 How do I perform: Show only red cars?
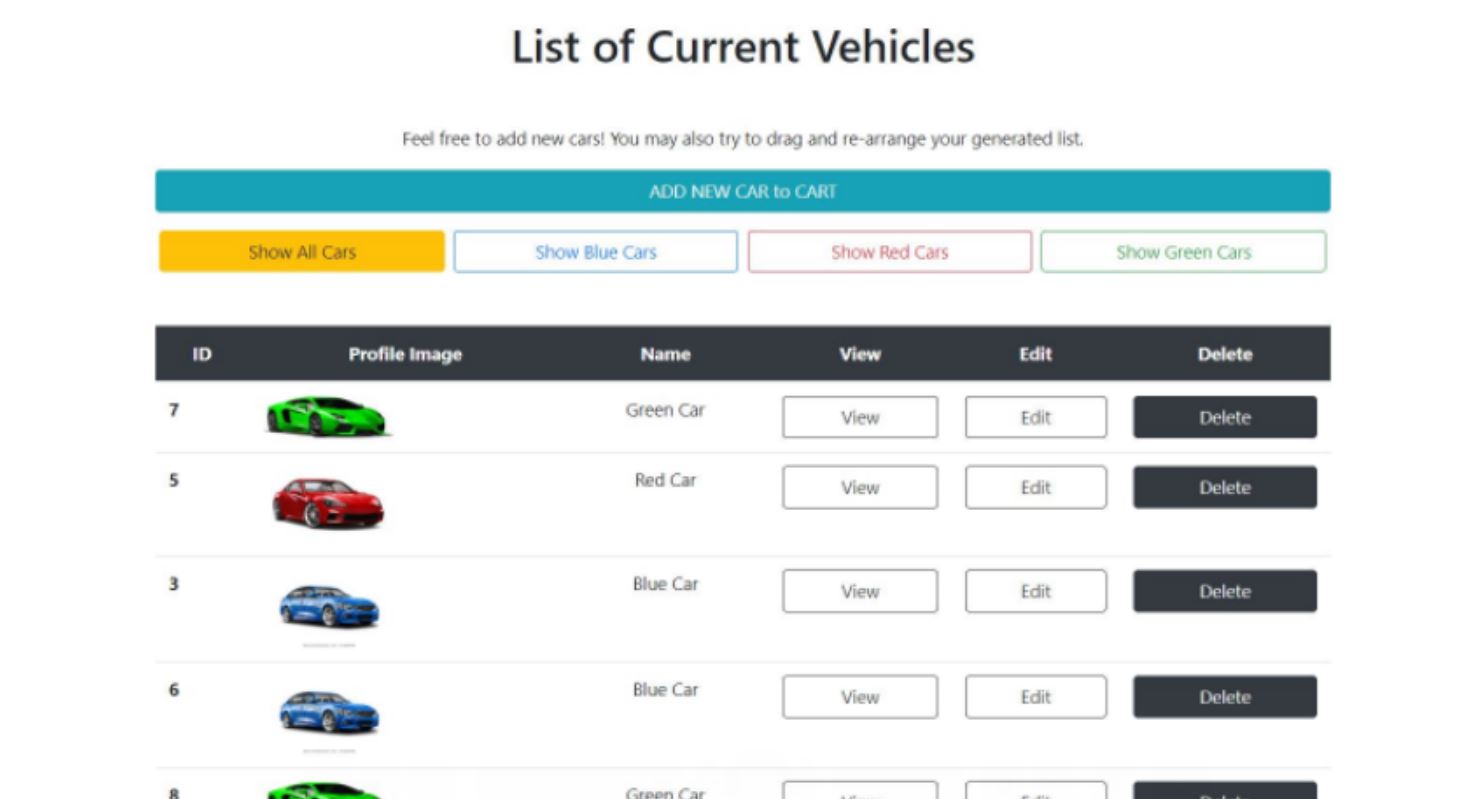pyautogui.click(x=889, y=252)
